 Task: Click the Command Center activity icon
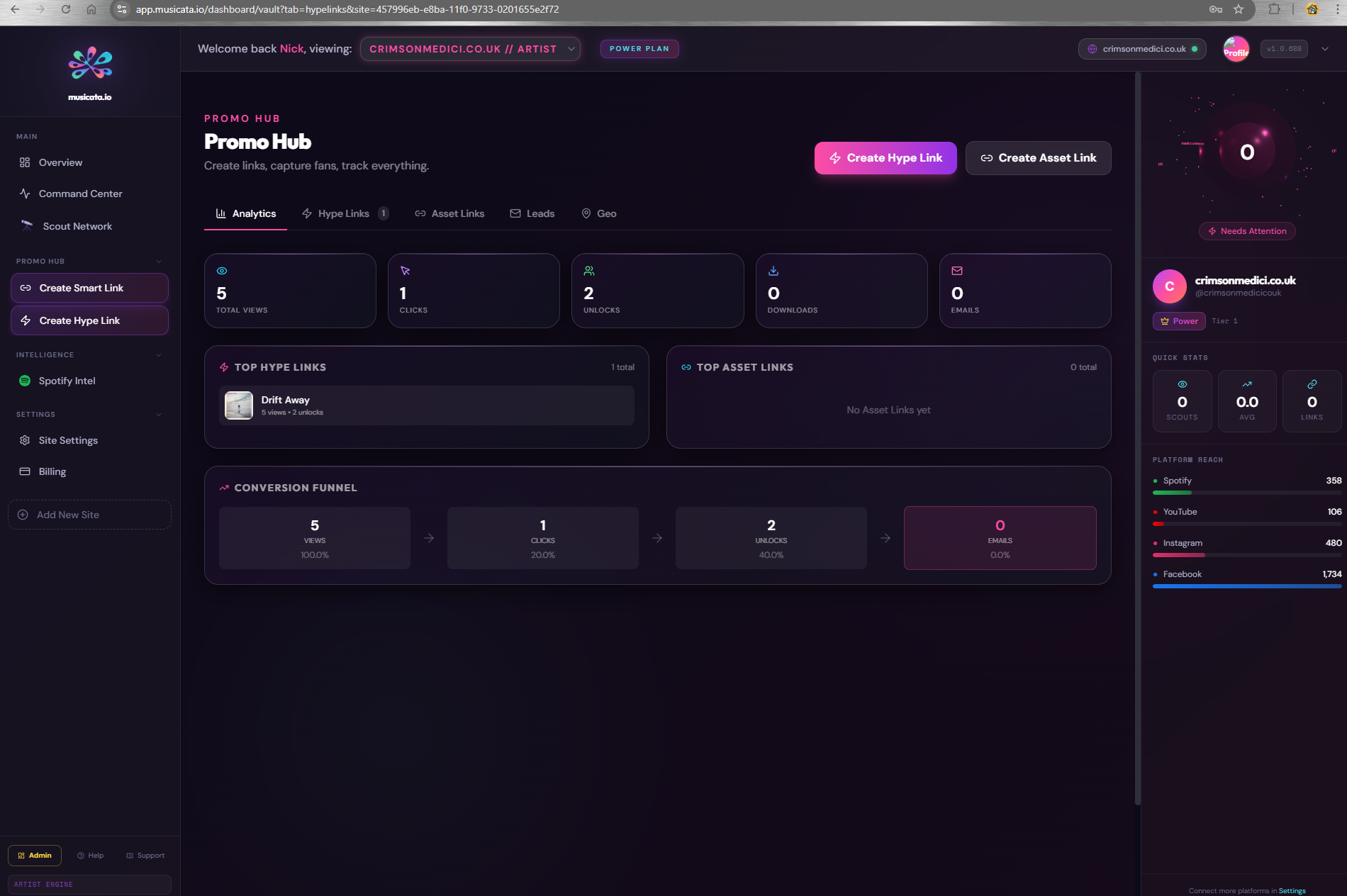click(25, 194)
